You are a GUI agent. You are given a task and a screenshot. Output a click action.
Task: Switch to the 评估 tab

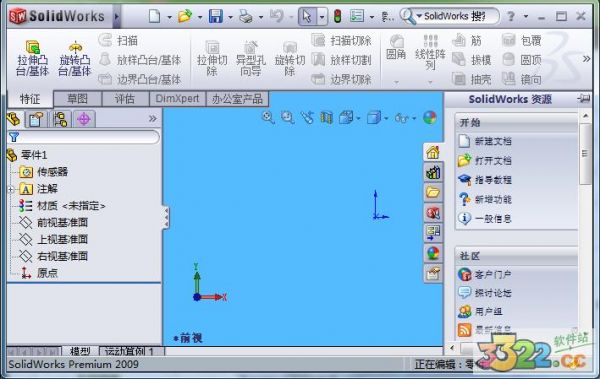click(125, 99)
